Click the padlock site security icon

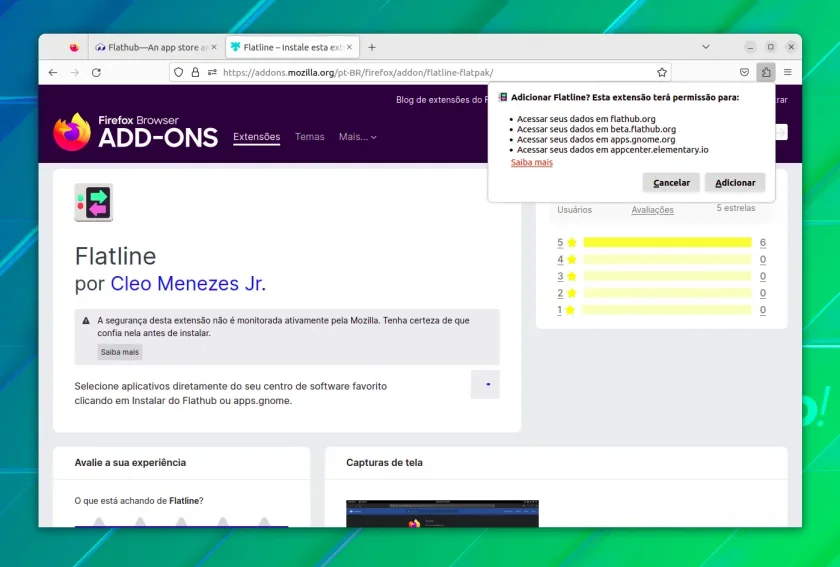pos(196,72)
